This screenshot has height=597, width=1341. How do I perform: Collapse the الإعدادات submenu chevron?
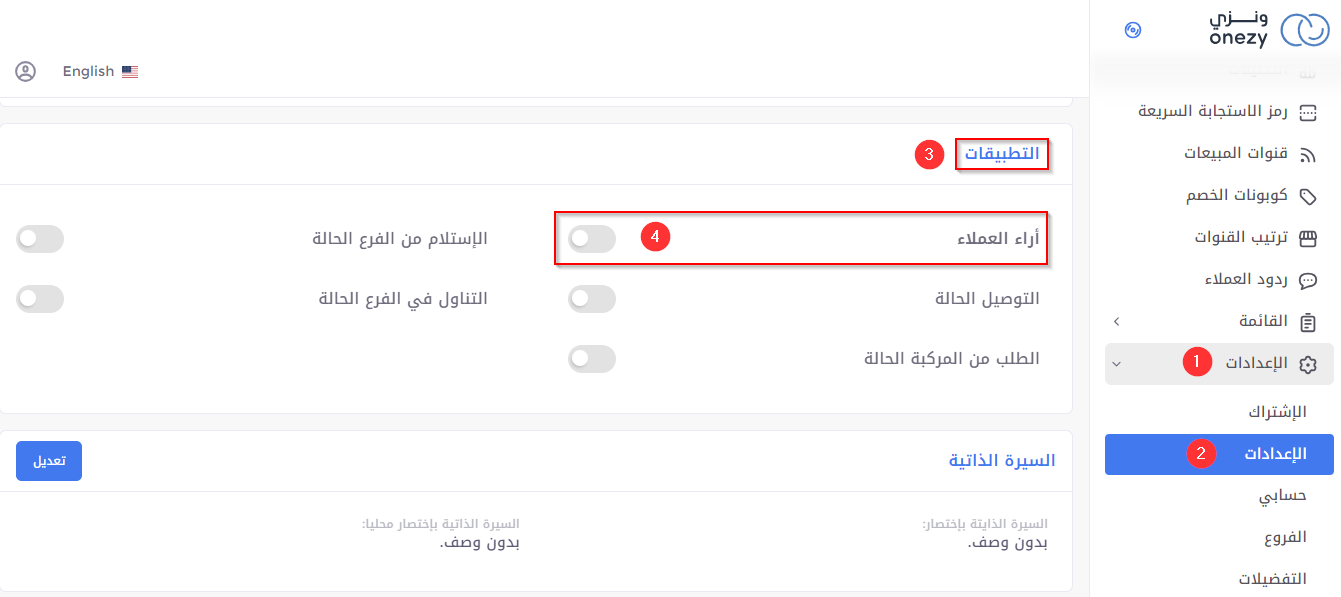point(1117,364)
